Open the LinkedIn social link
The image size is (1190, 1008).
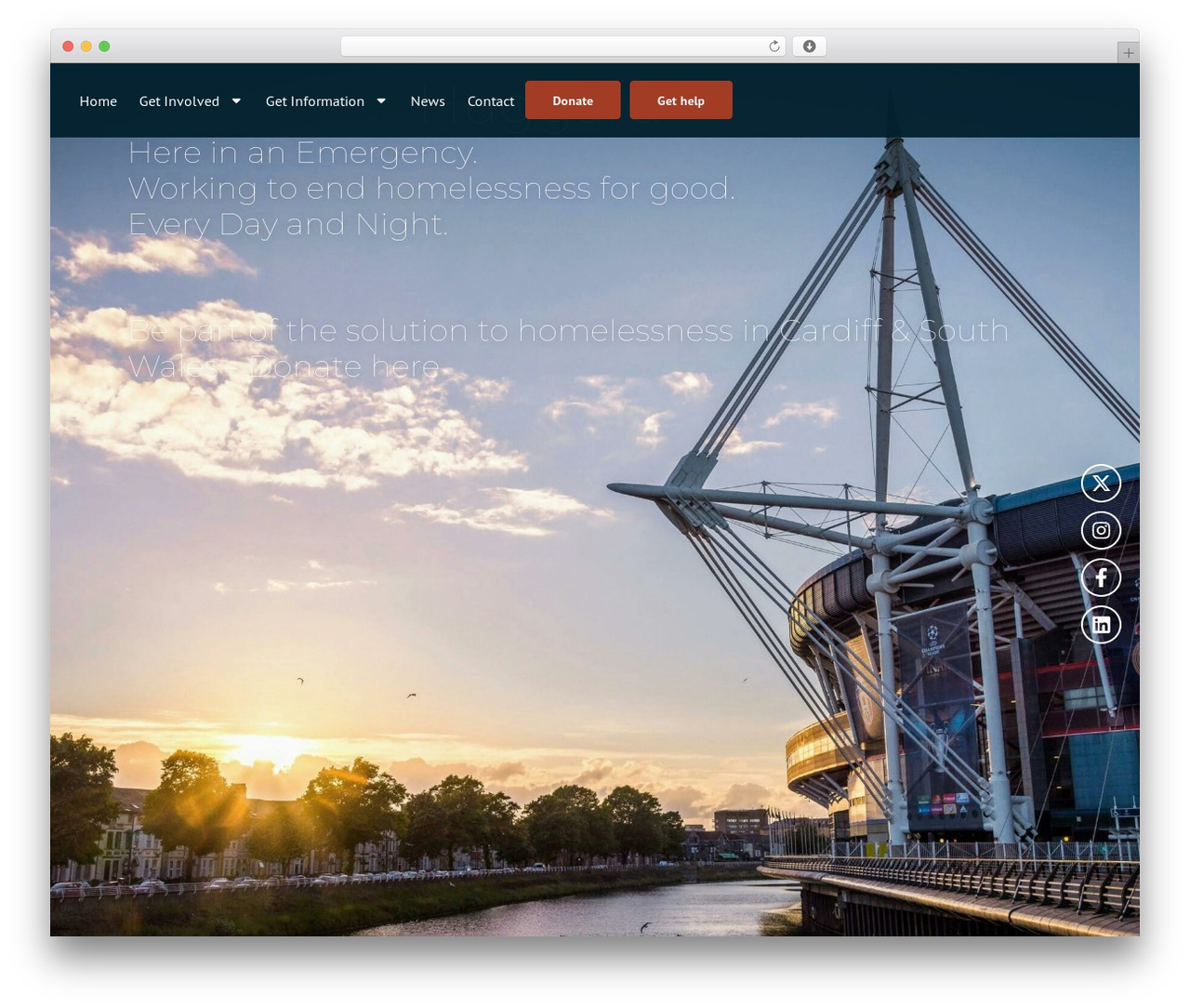(1101, 625)
